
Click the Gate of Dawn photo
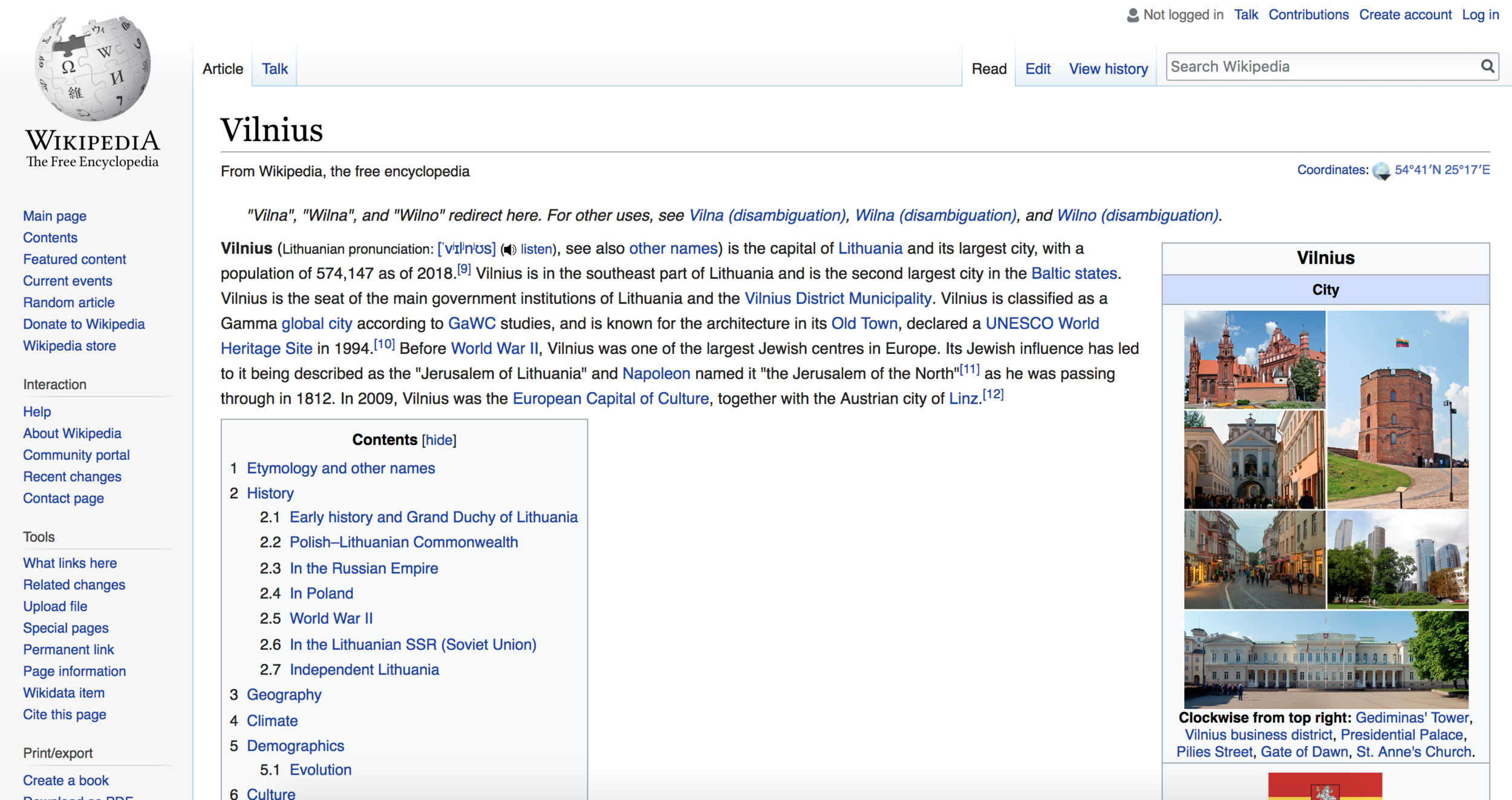1254,460
